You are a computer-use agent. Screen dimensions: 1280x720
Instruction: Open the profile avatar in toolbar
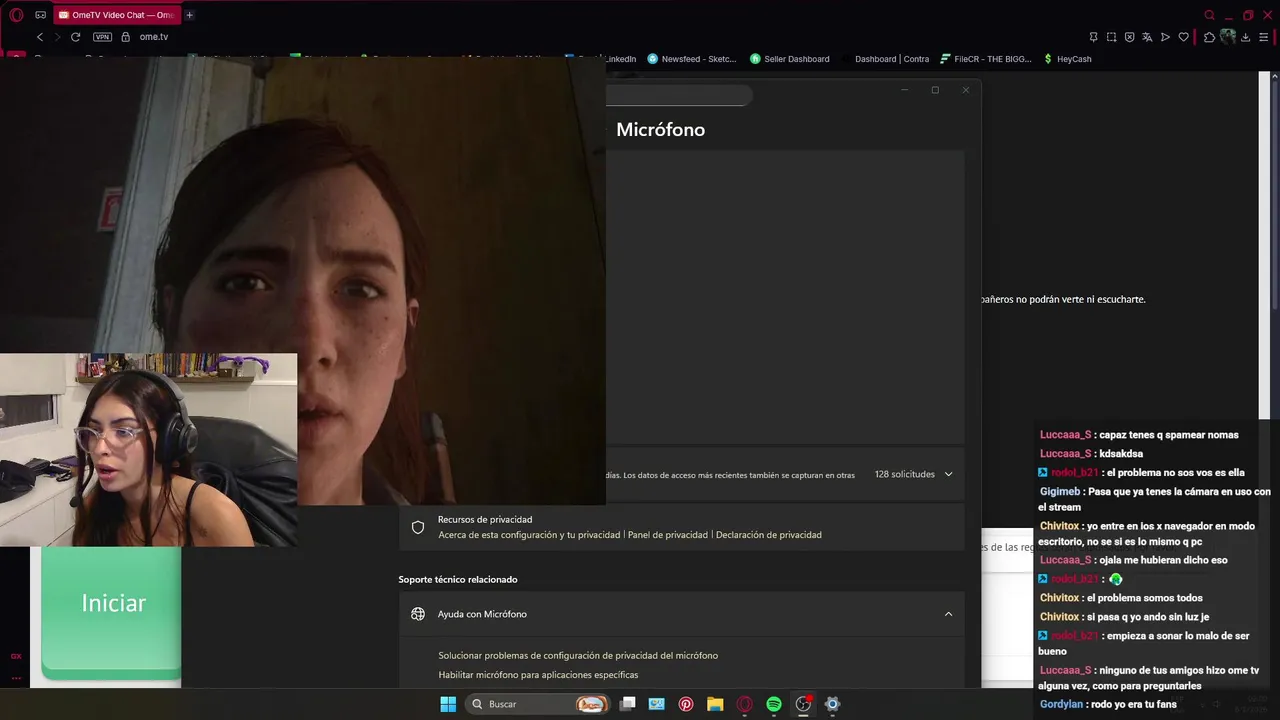tap(1227, 37)
